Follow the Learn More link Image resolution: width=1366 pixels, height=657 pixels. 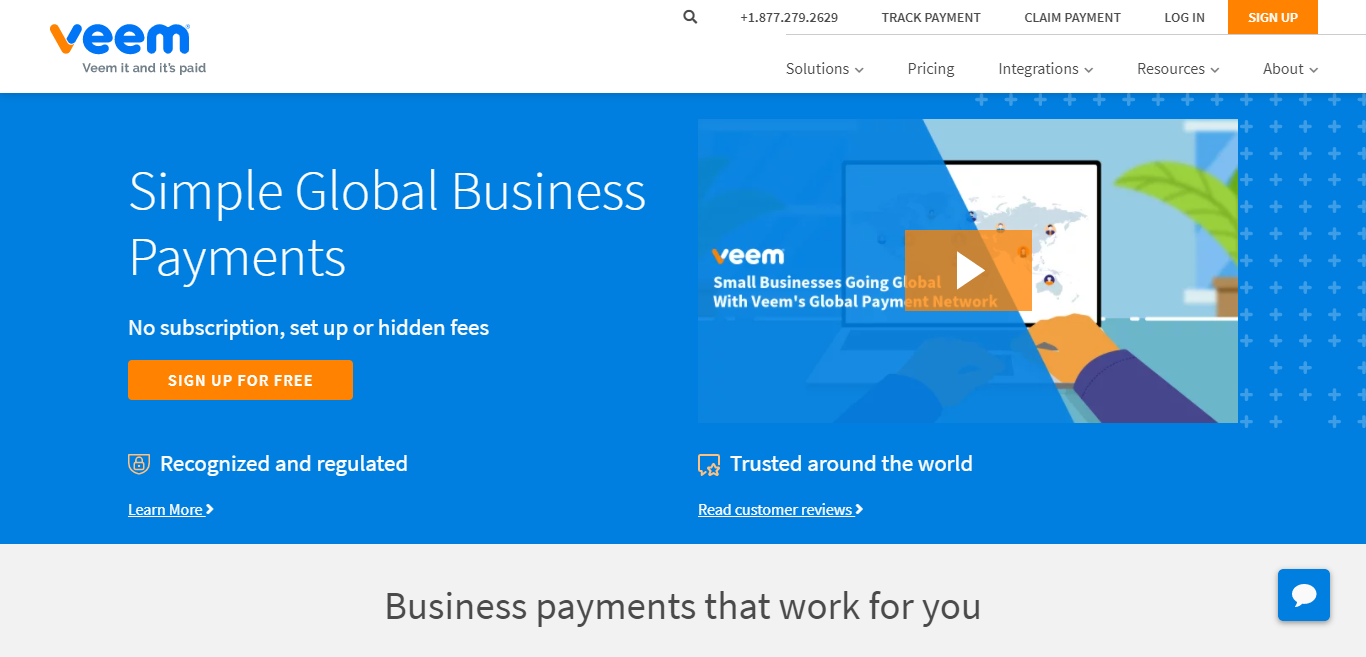tap(171, 510)
